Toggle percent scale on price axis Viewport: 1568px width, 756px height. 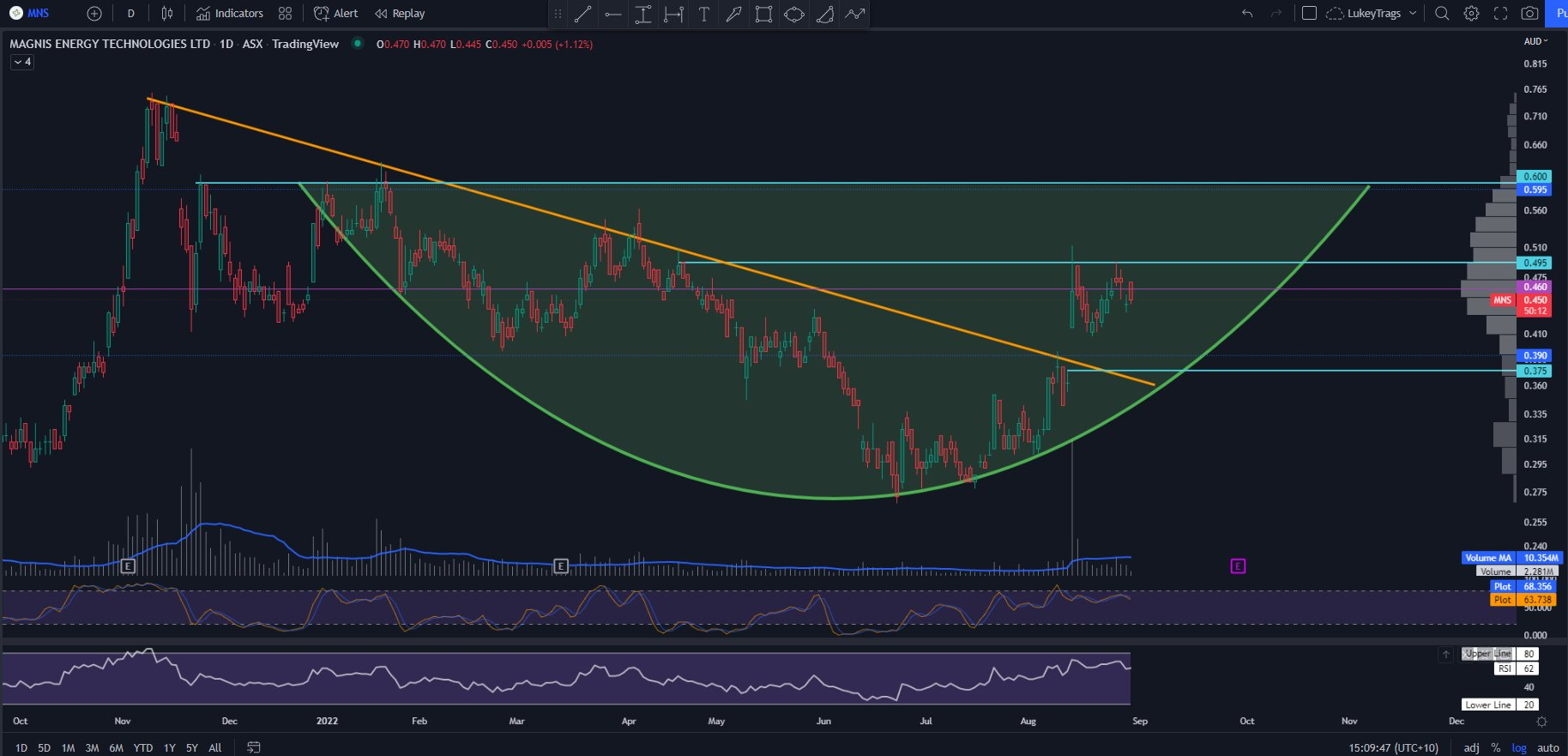(1496, 747)
